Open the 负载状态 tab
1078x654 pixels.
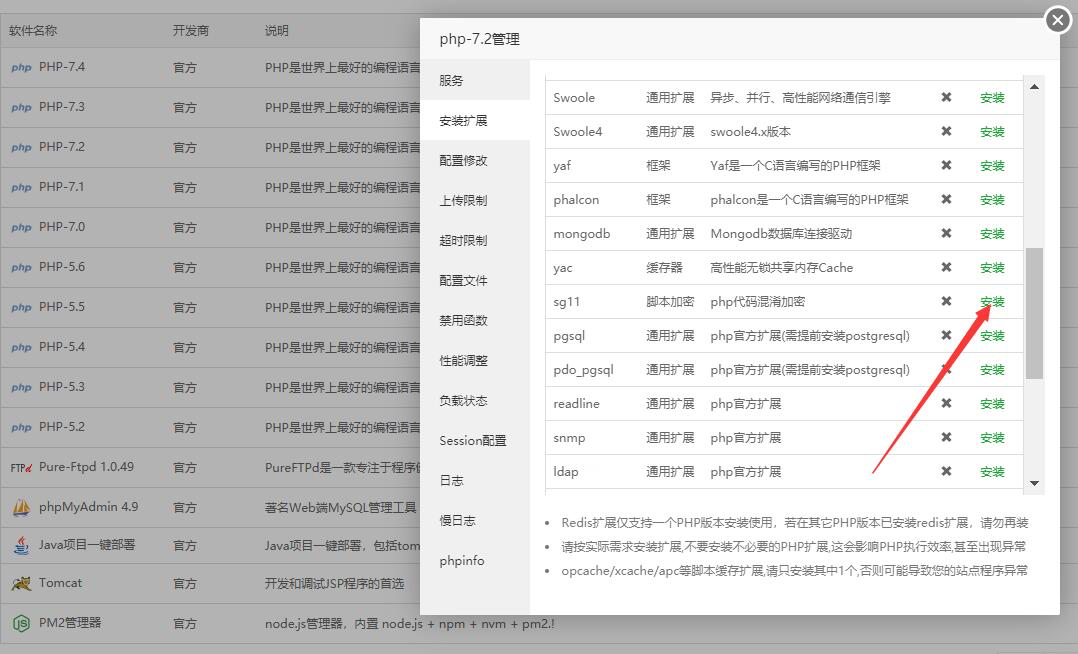coord(475,400)
